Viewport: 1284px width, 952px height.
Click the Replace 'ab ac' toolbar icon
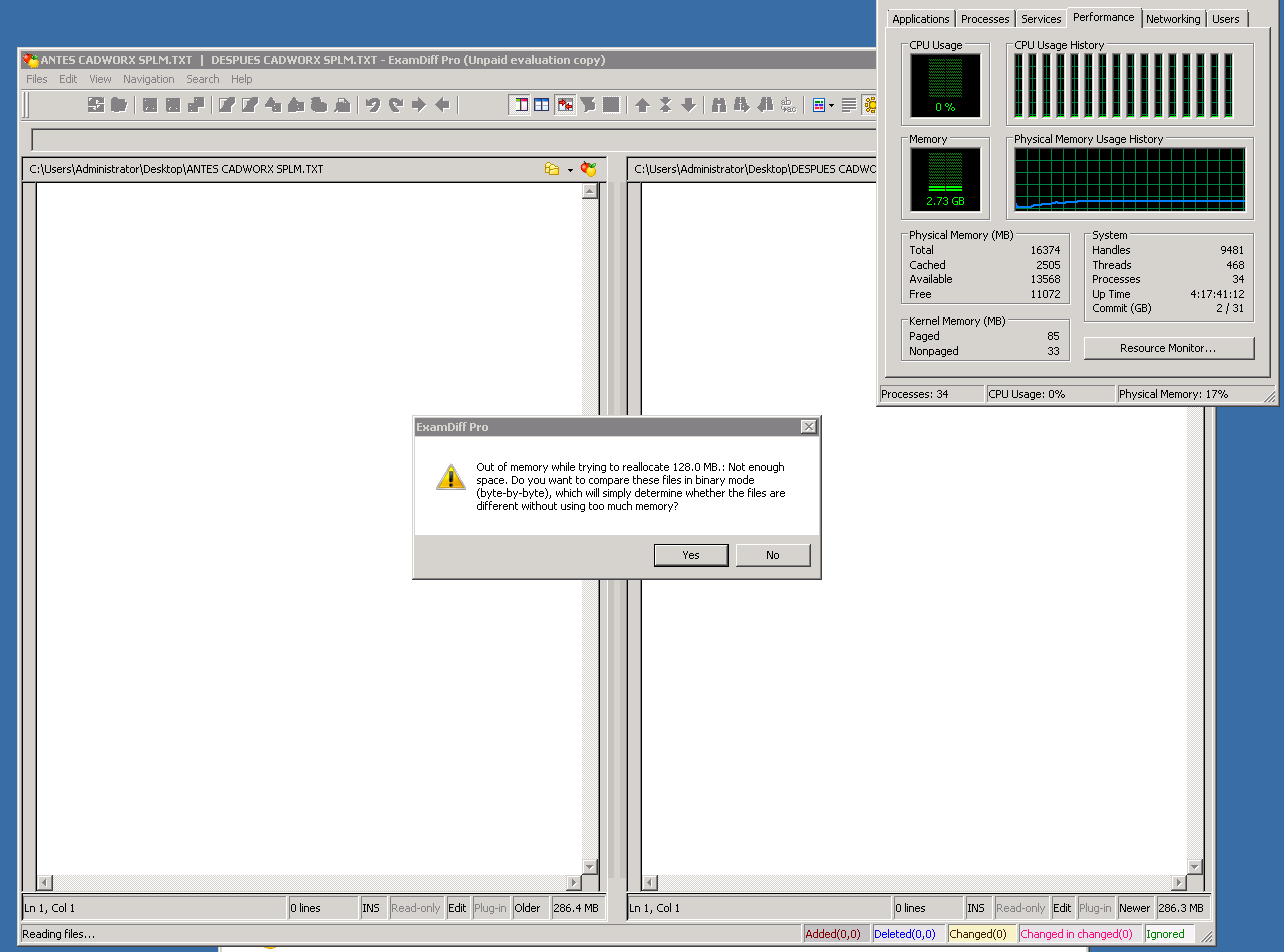(x=788, y=104)
